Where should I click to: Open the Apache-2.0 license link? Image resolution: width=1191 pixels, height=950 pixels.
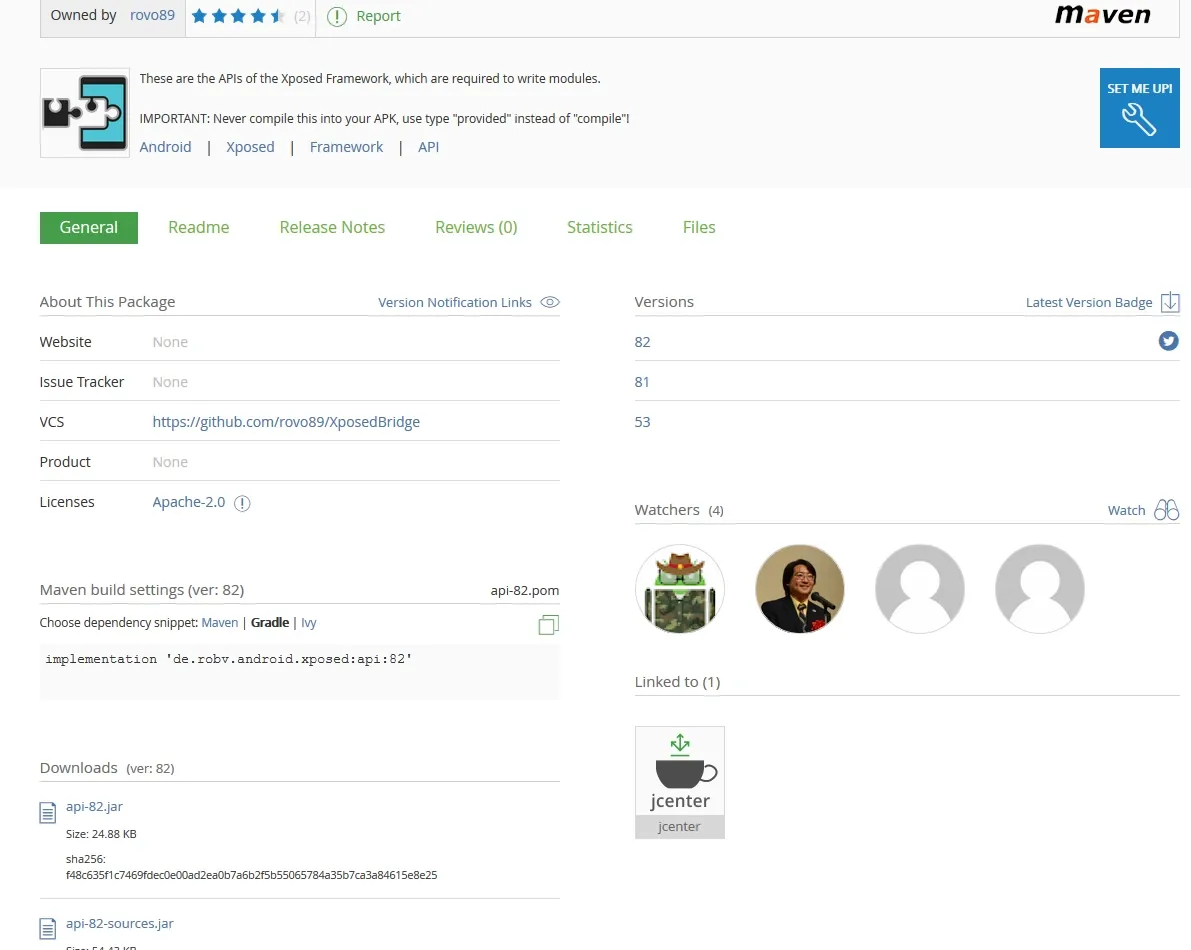(x=189, y=502)
